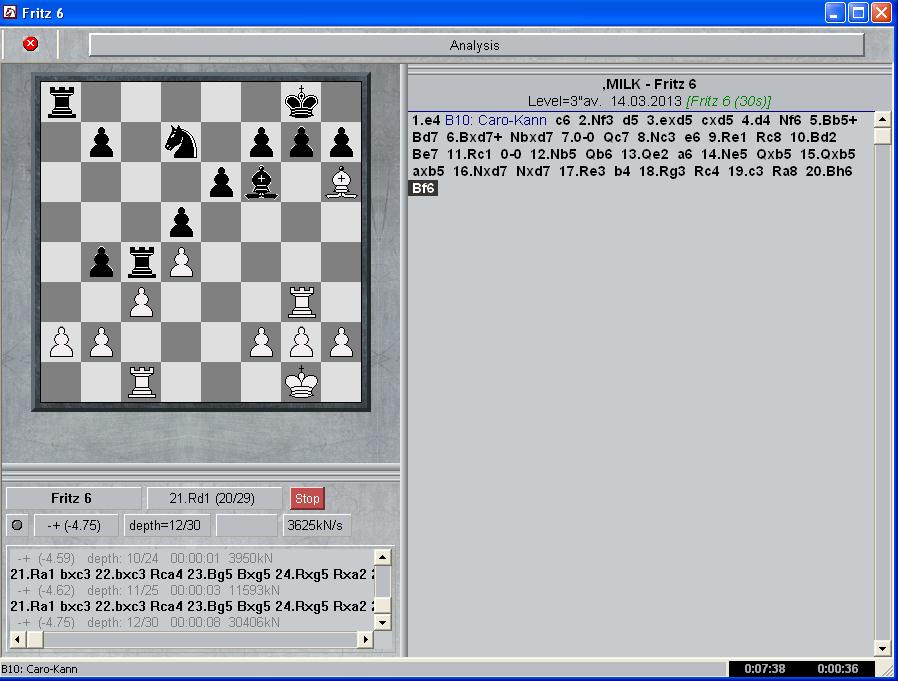Screen dimensions: 898x681
Task: Pick the black rook on c4
Action: 141,262
